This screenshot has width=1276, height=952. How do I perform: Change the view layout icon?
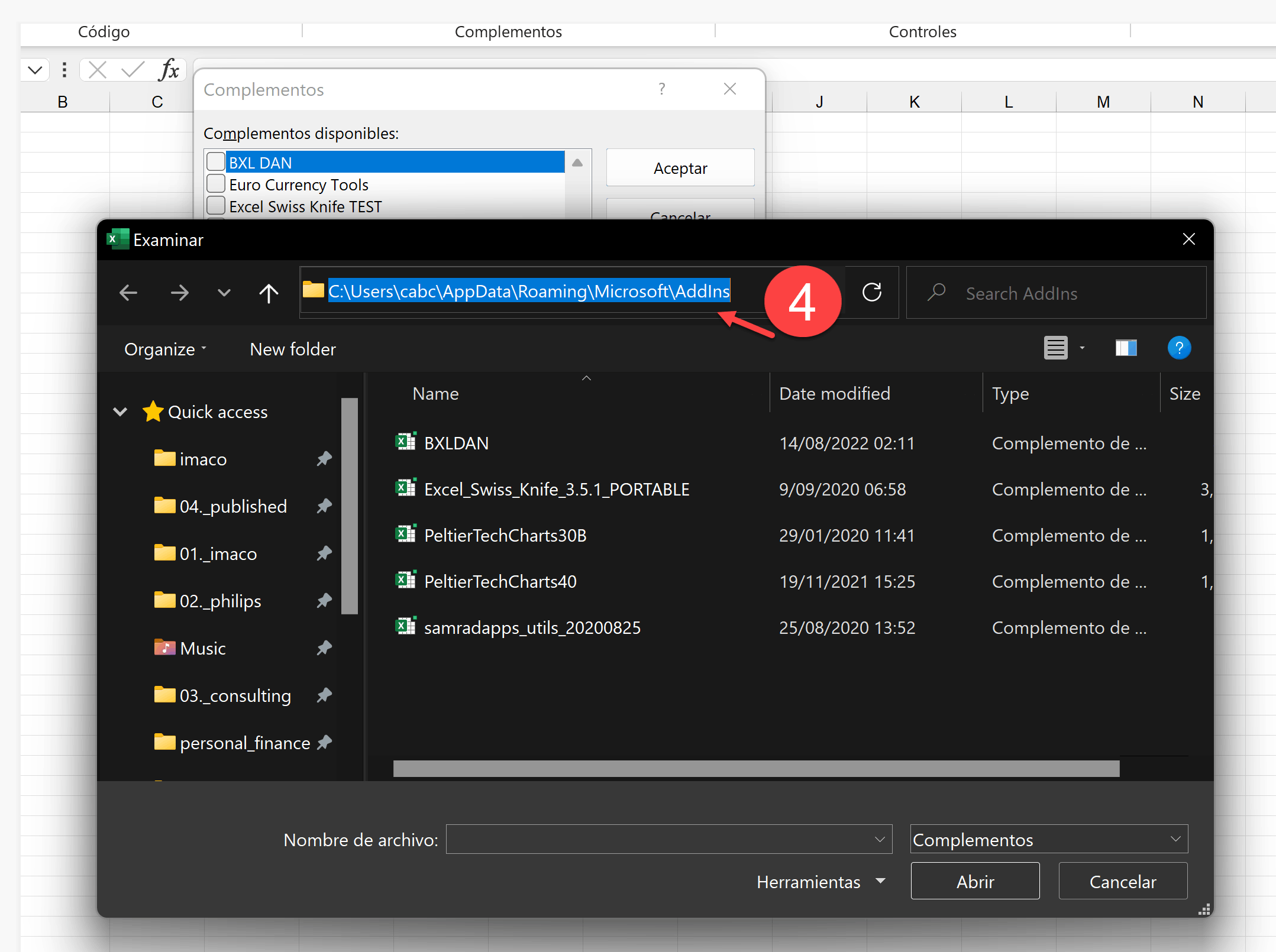click(1055, 348)
